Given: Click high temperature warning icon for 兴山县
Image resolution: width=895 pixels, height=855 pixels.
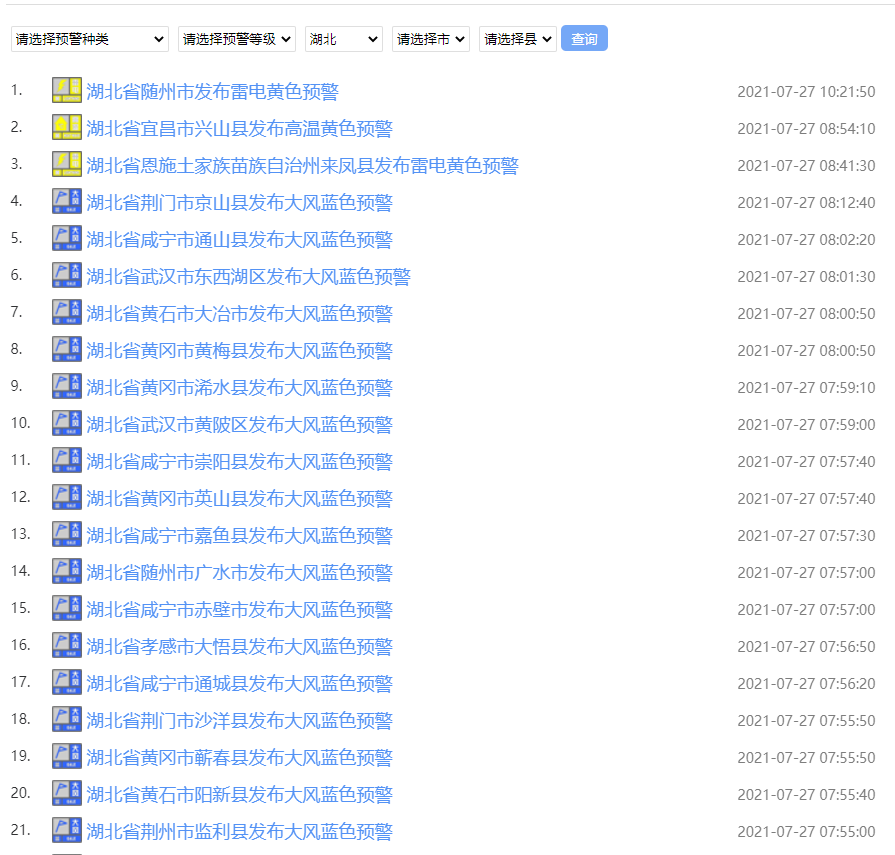Looking at the screenshot, I should coord(67,128).
